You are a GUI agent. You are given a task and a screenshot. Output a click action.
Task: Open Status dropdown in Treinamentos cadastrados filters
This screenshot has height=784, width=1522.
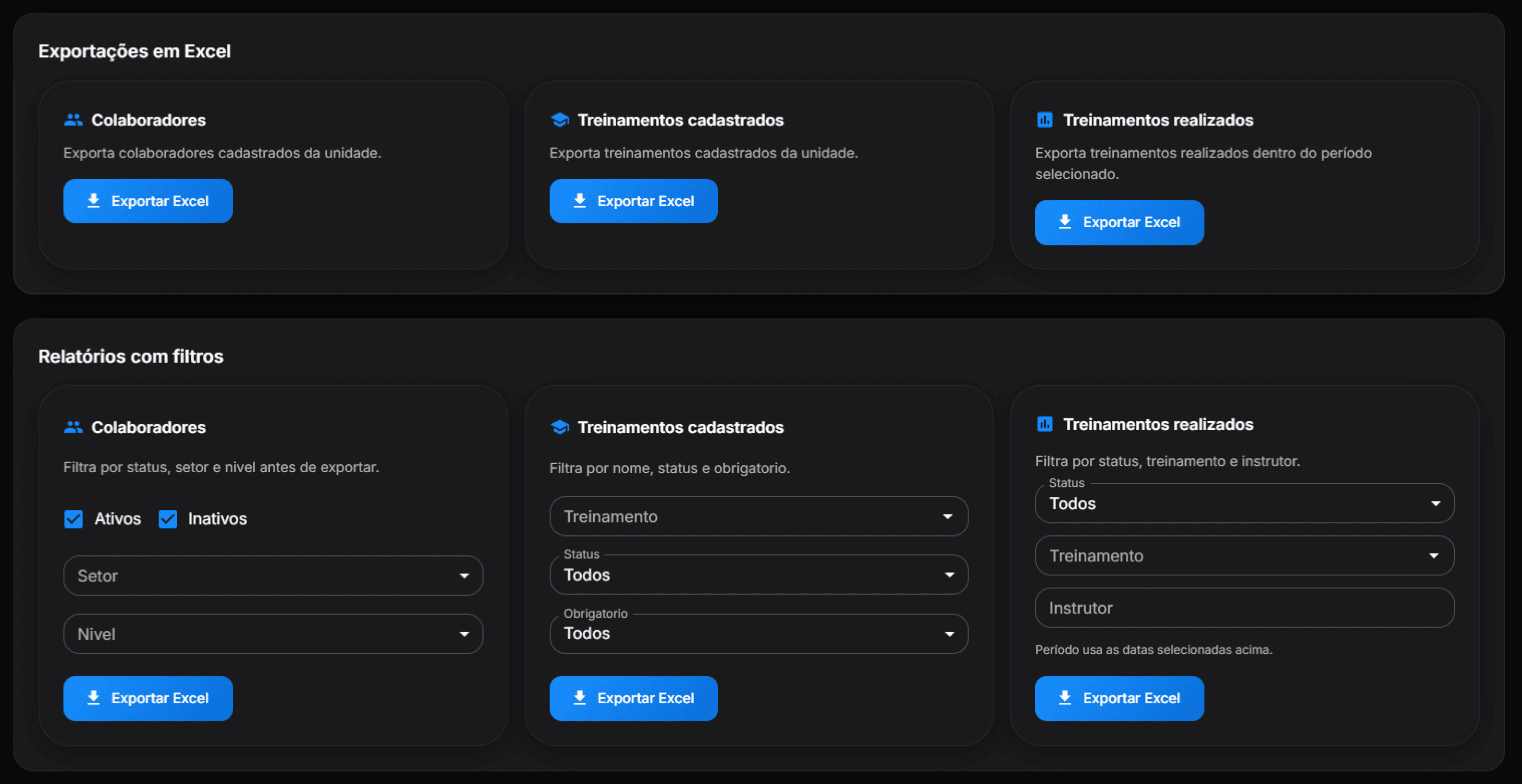pos(759,575)
